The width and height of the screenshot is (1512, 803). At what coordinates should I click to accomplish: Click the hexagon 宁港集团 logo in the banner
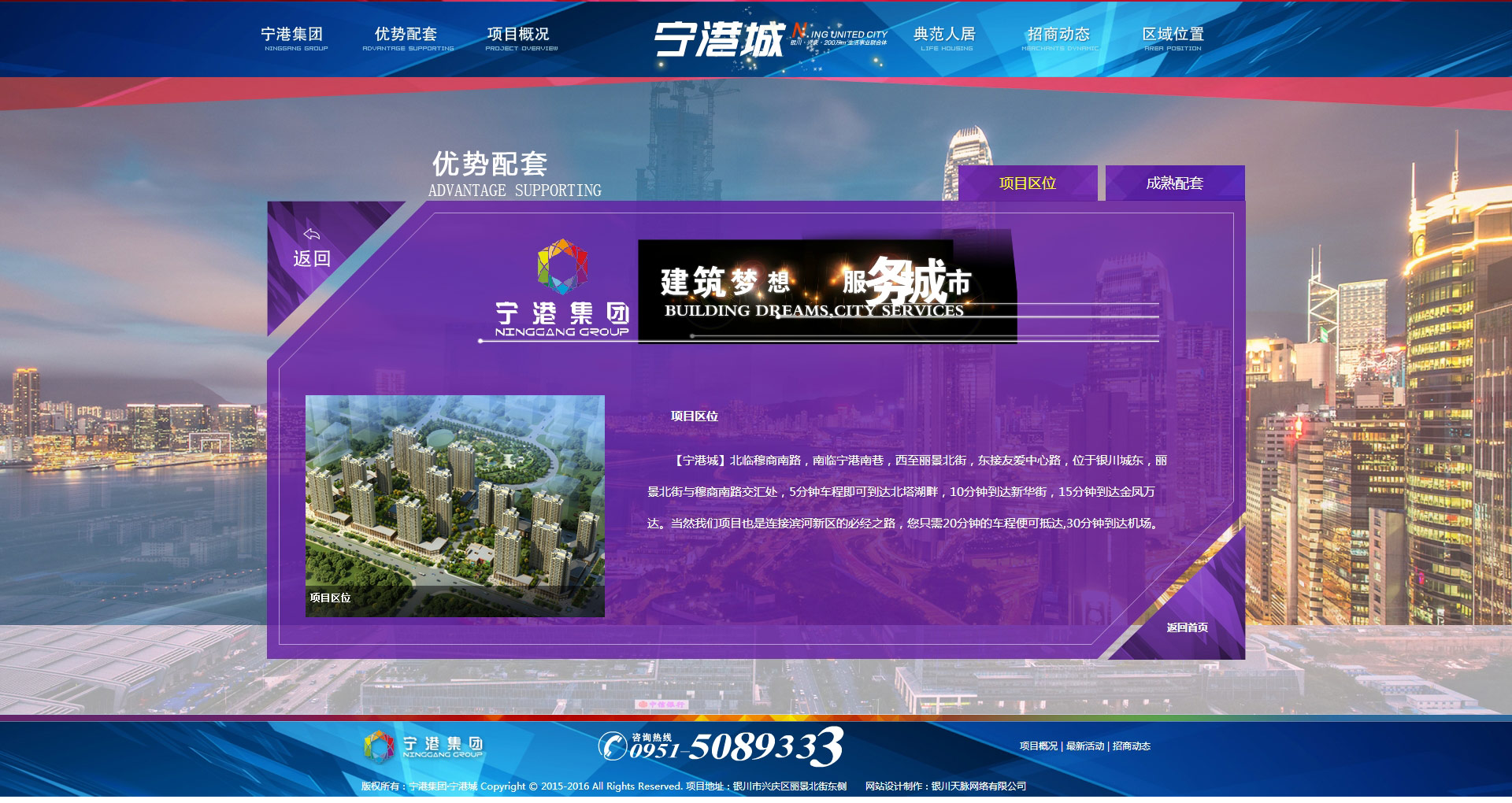(562, 268)
